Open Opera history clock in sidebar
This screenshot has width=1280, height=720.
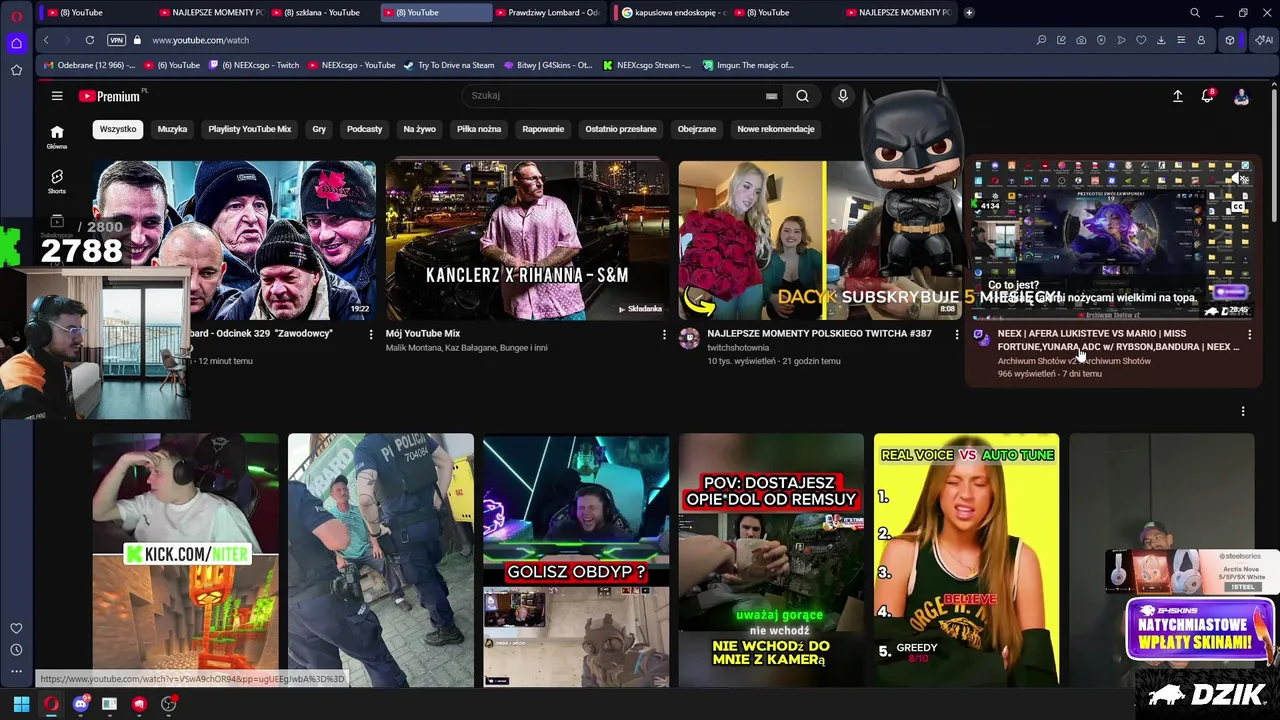16,650
